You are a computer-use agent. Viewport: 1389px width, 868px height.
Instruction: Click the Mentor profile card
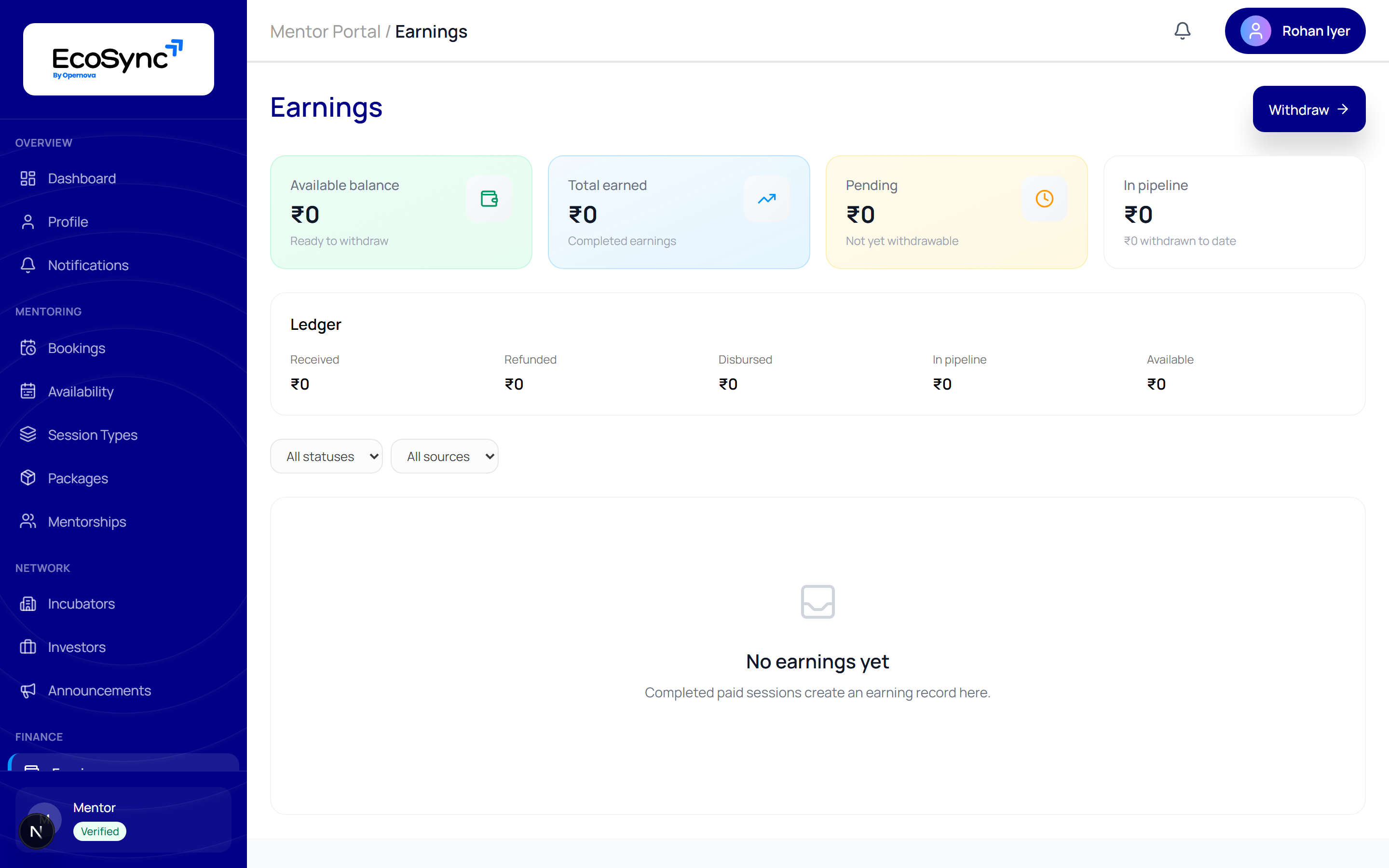pos(123,820)
